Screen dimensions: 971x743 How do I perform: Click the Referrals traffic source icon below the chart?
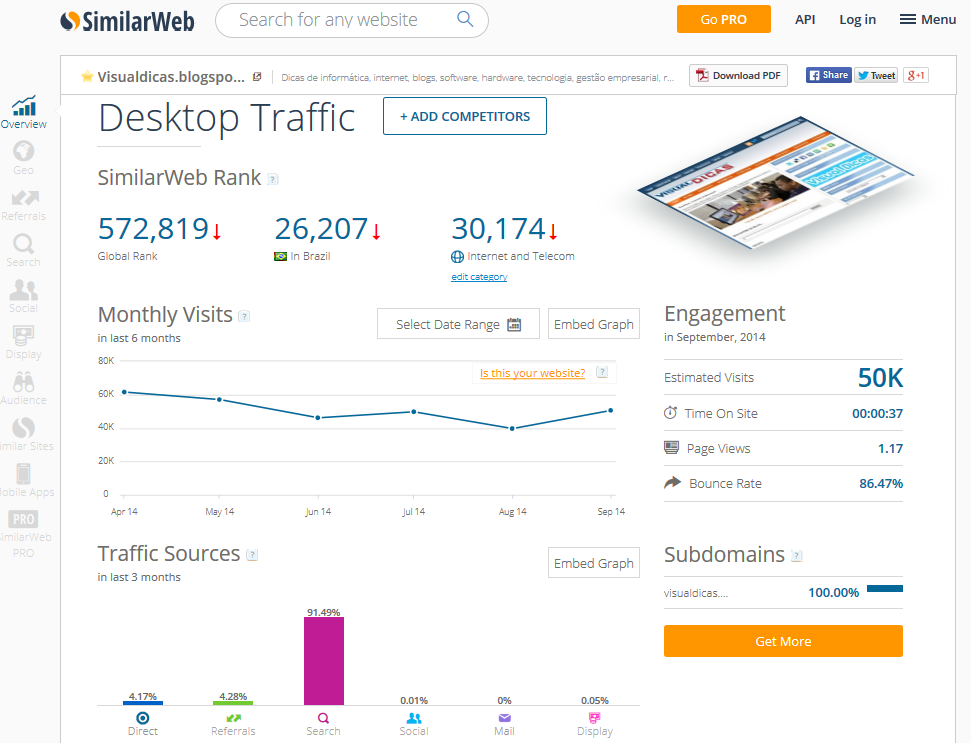click(233, 718)
